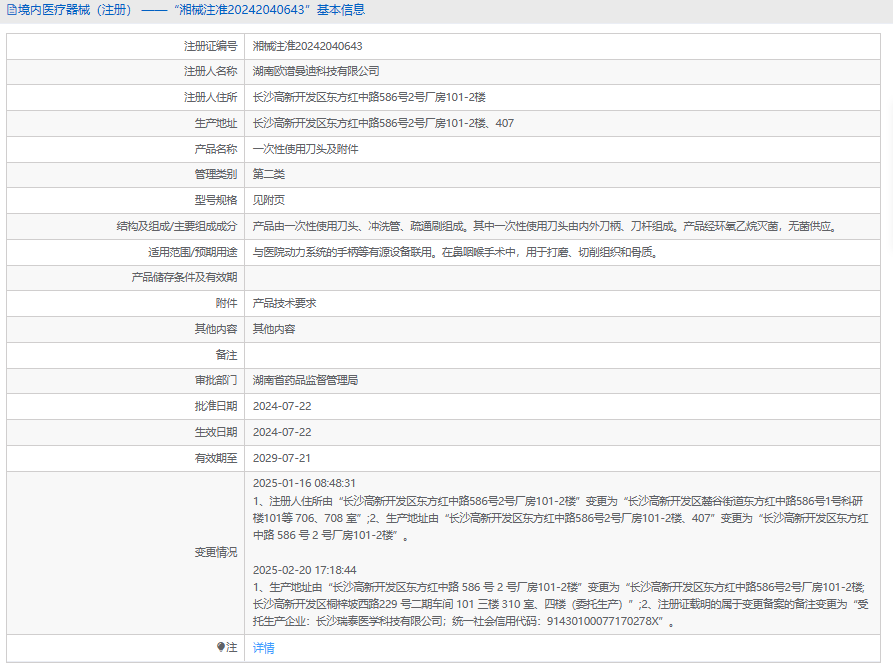Viewport: 893px width, 667px height.
Task: Click the 备注 label
Action: coord(226,355)
